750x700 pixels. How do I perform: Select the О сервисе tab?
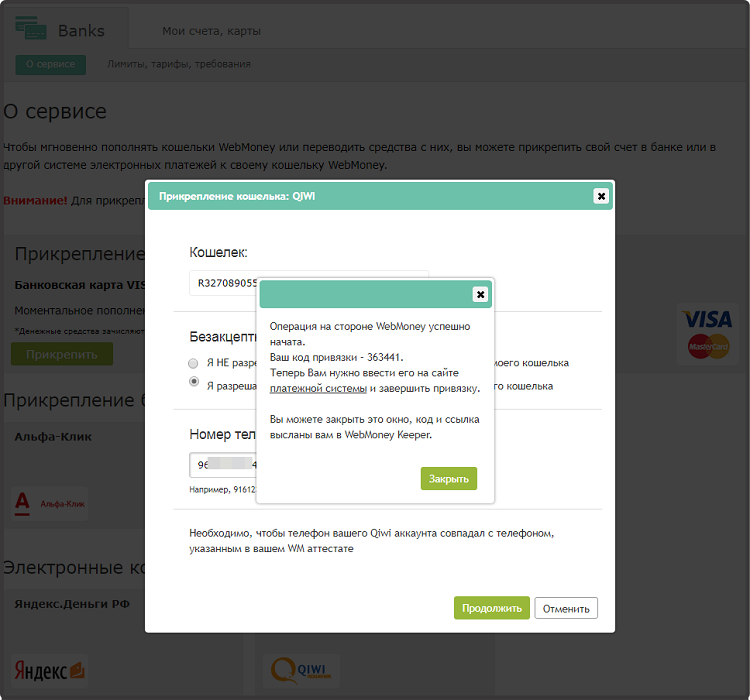tap(50, 65)
